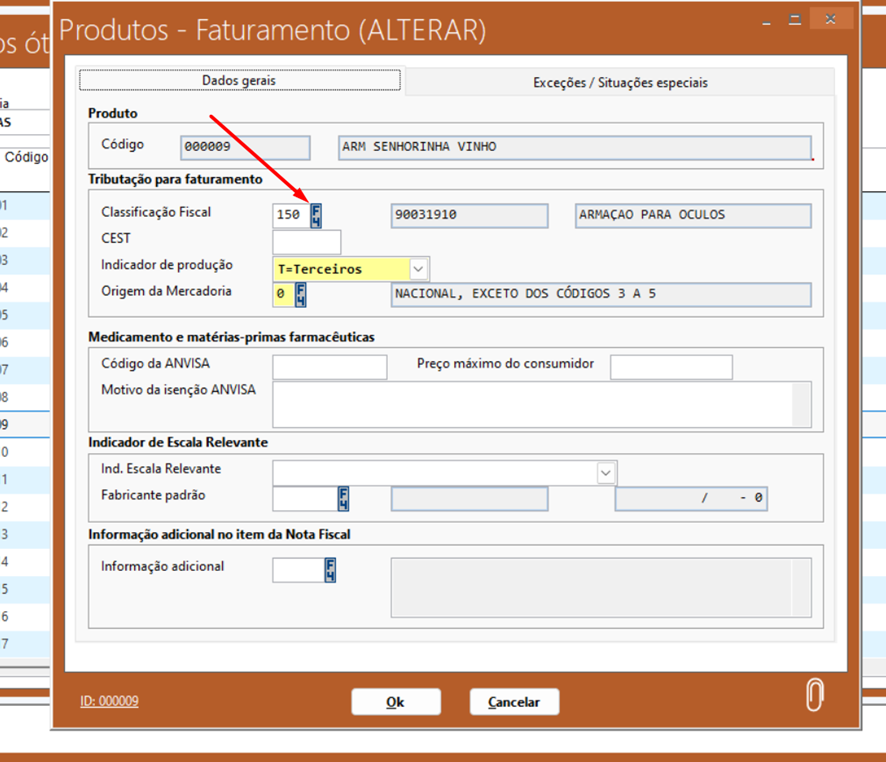Switch to Exceções / Situações especiais tab
This screenshot has width=886, height=762.
coord(620,82)
